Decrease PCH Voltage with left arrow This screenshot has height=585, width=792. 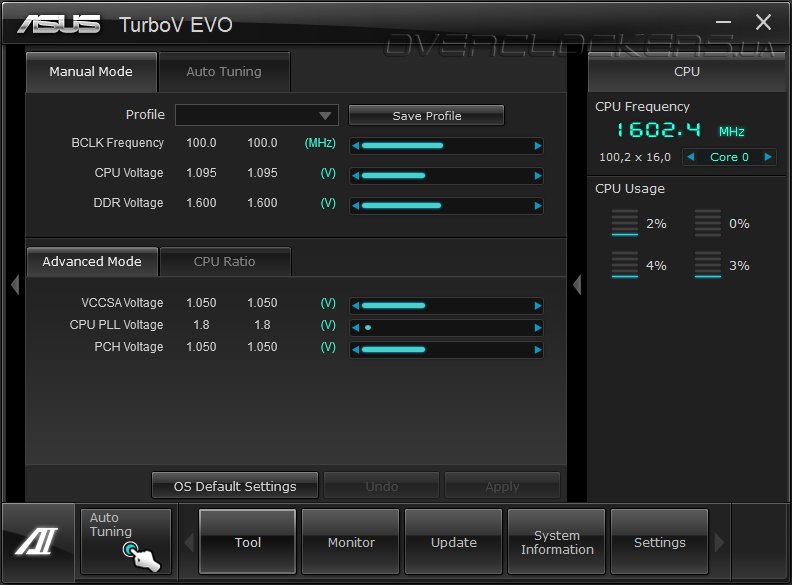pos(356,350)
